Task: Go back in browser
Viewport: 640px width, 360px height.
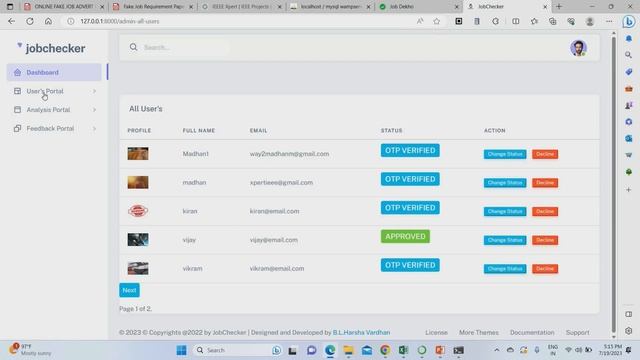Action: point(11,21)
